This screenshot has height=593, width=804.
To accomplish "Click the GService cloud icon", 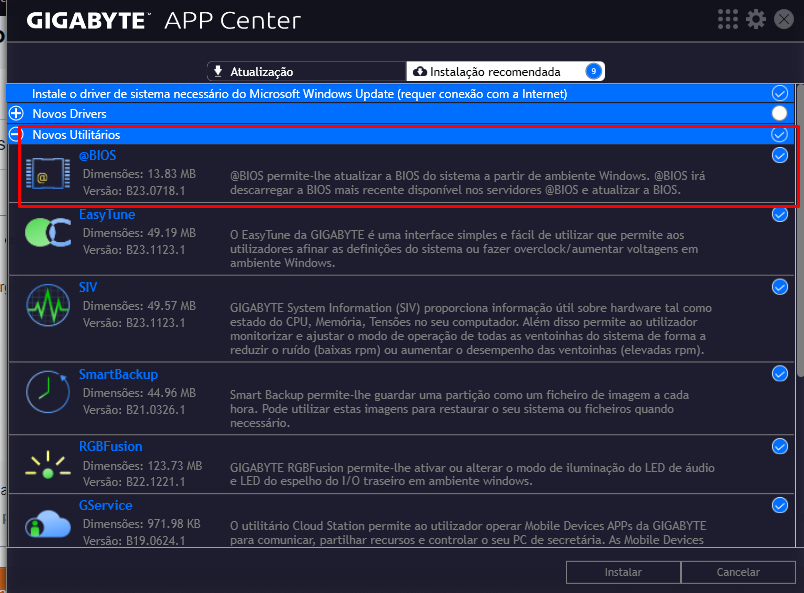I will coord(48,524).
